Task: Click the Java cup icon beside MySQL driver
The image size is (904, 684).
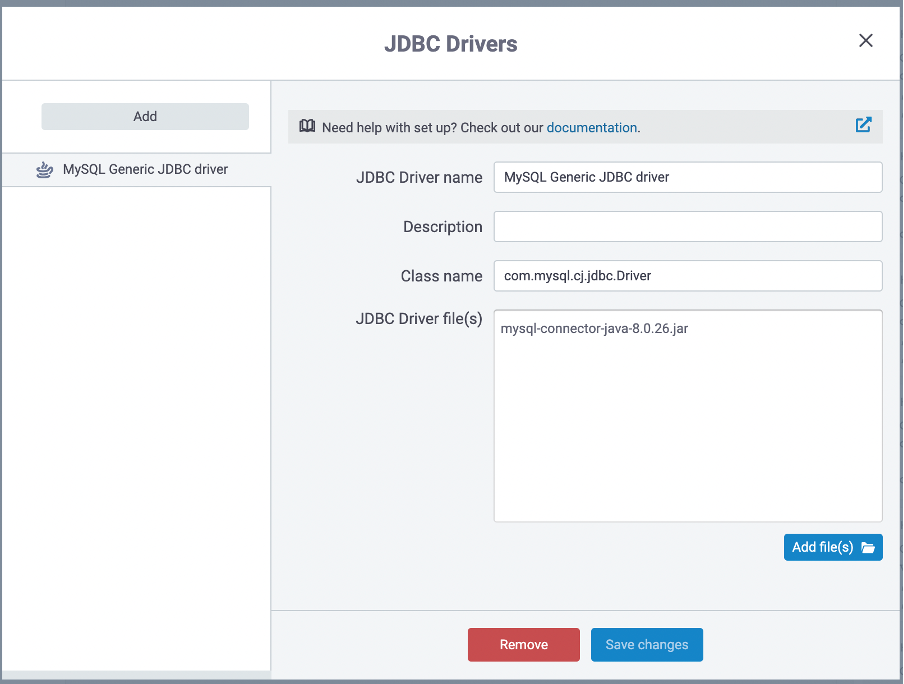Action: [x=43, y=170]
